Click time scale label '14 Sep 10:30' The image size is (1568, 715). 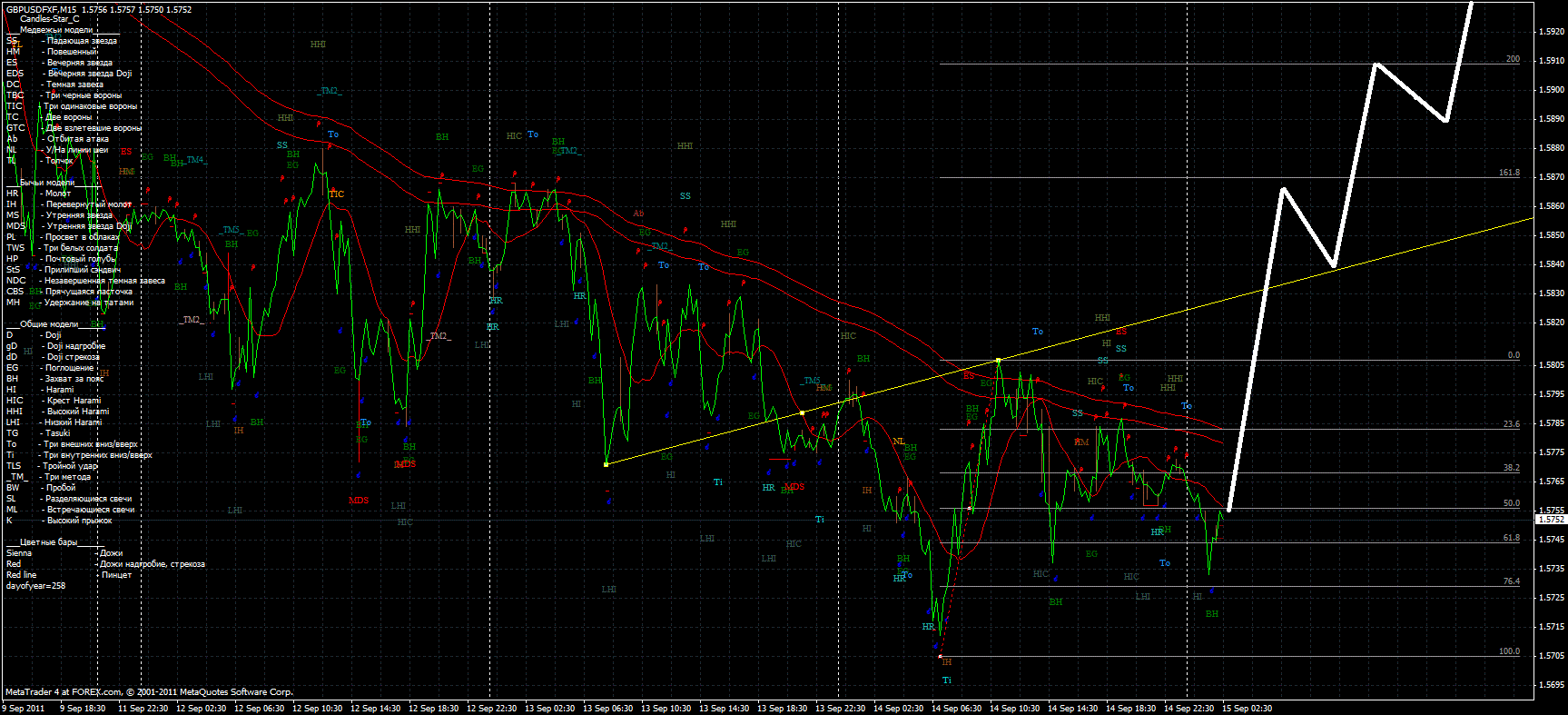point(1014,709)
